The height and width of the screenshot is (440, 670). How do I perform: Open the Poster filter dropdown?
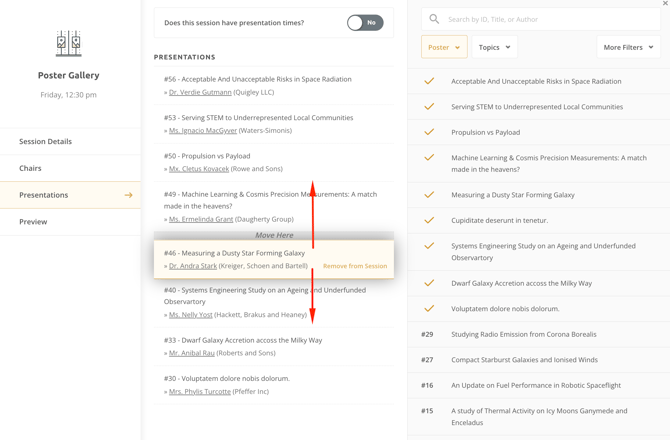(x=444, y=47)
